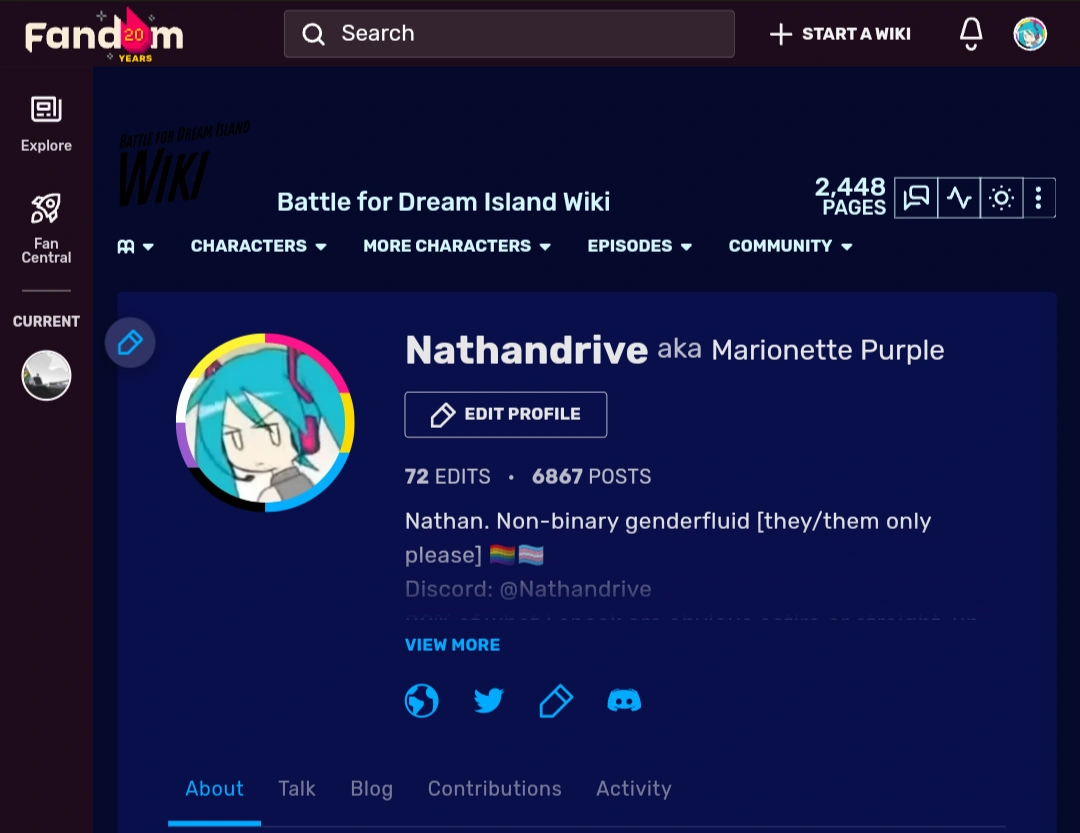1080x833 pixels.
Task: Click the VIEW MORE link in the bio
Action: (452, 645)
